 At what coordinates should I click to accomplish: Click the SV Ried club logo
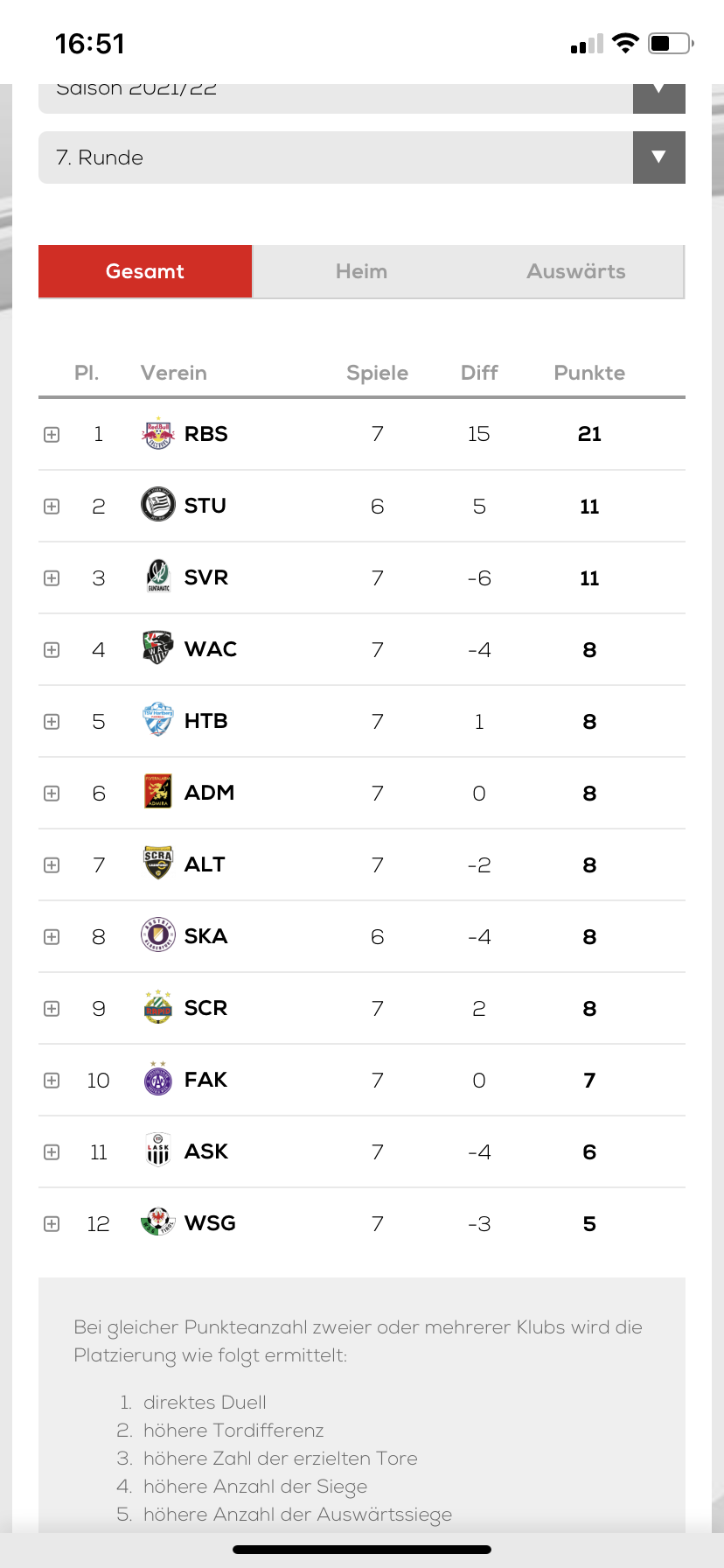[158, 577]
